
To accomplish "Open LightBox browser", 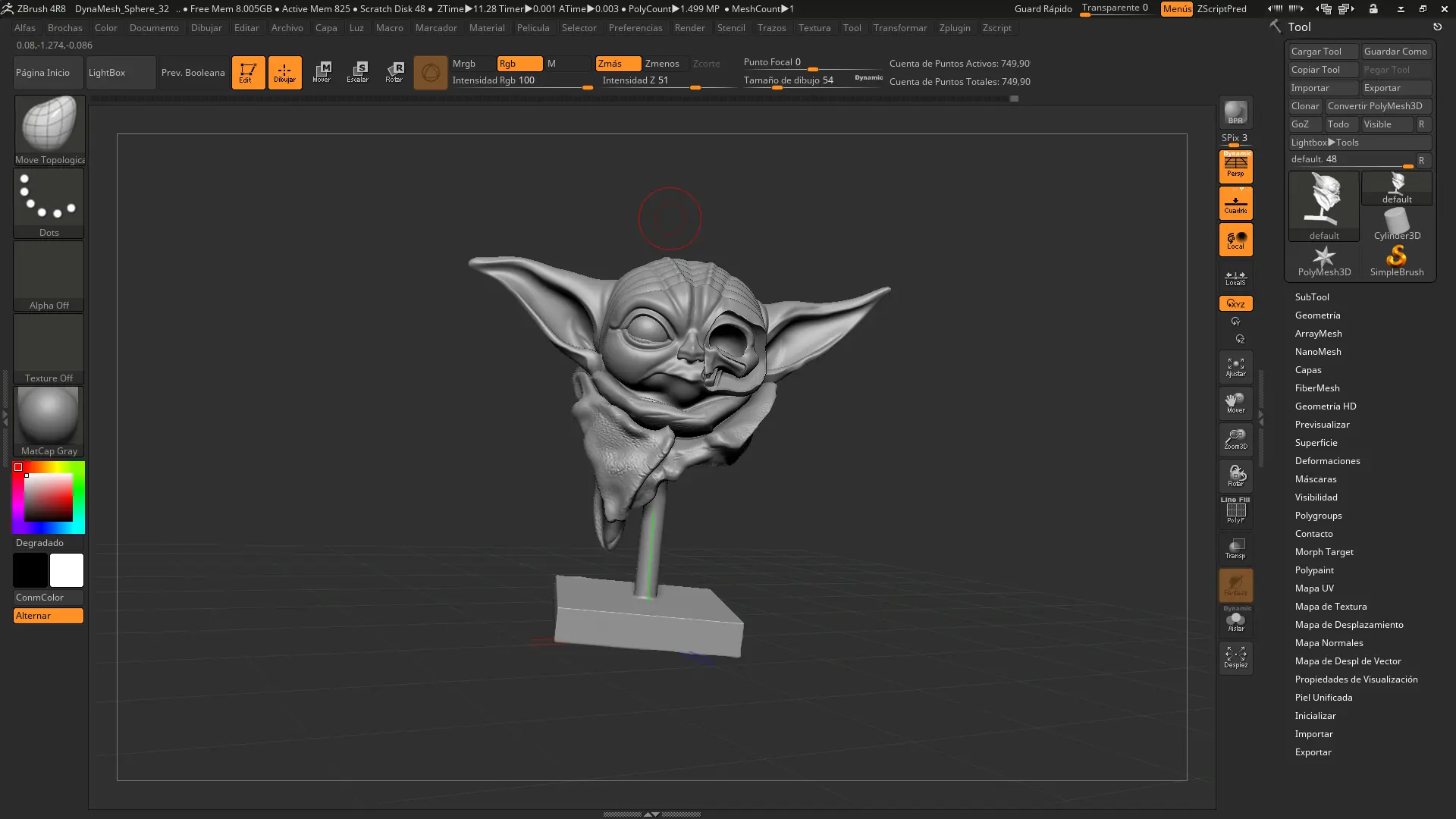I will (x=121, y=73).
